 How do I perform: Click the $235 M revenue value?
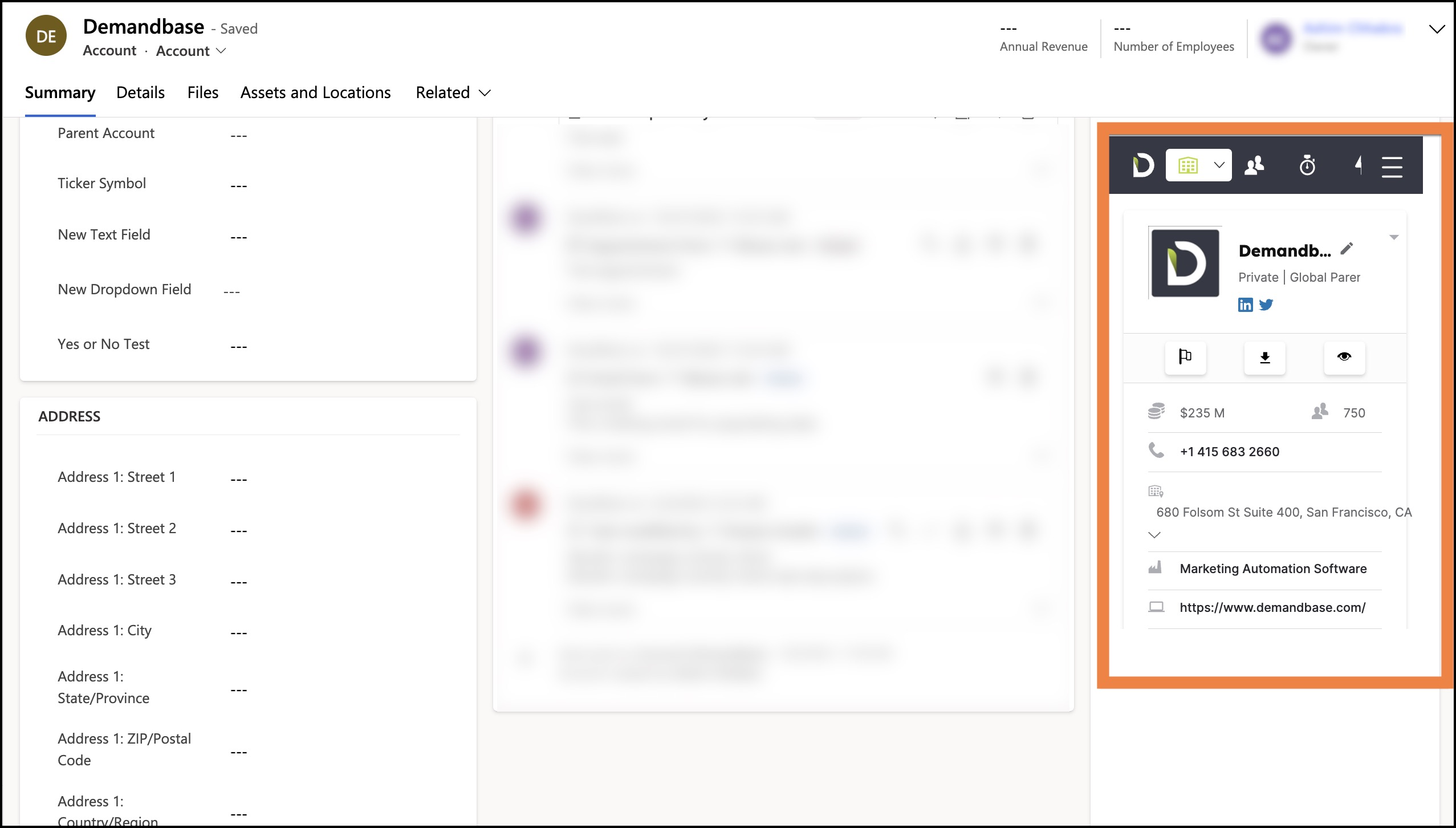click(x=1202, y=413)
